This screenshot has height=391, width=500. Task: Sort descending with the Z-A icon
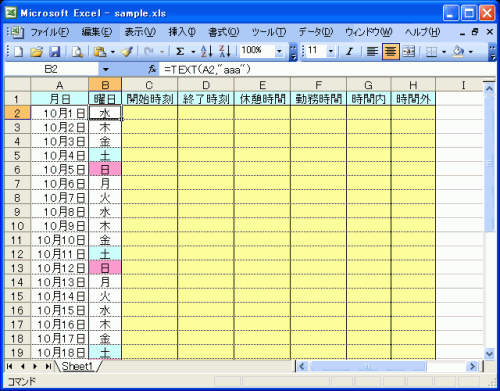coord(225,52)
